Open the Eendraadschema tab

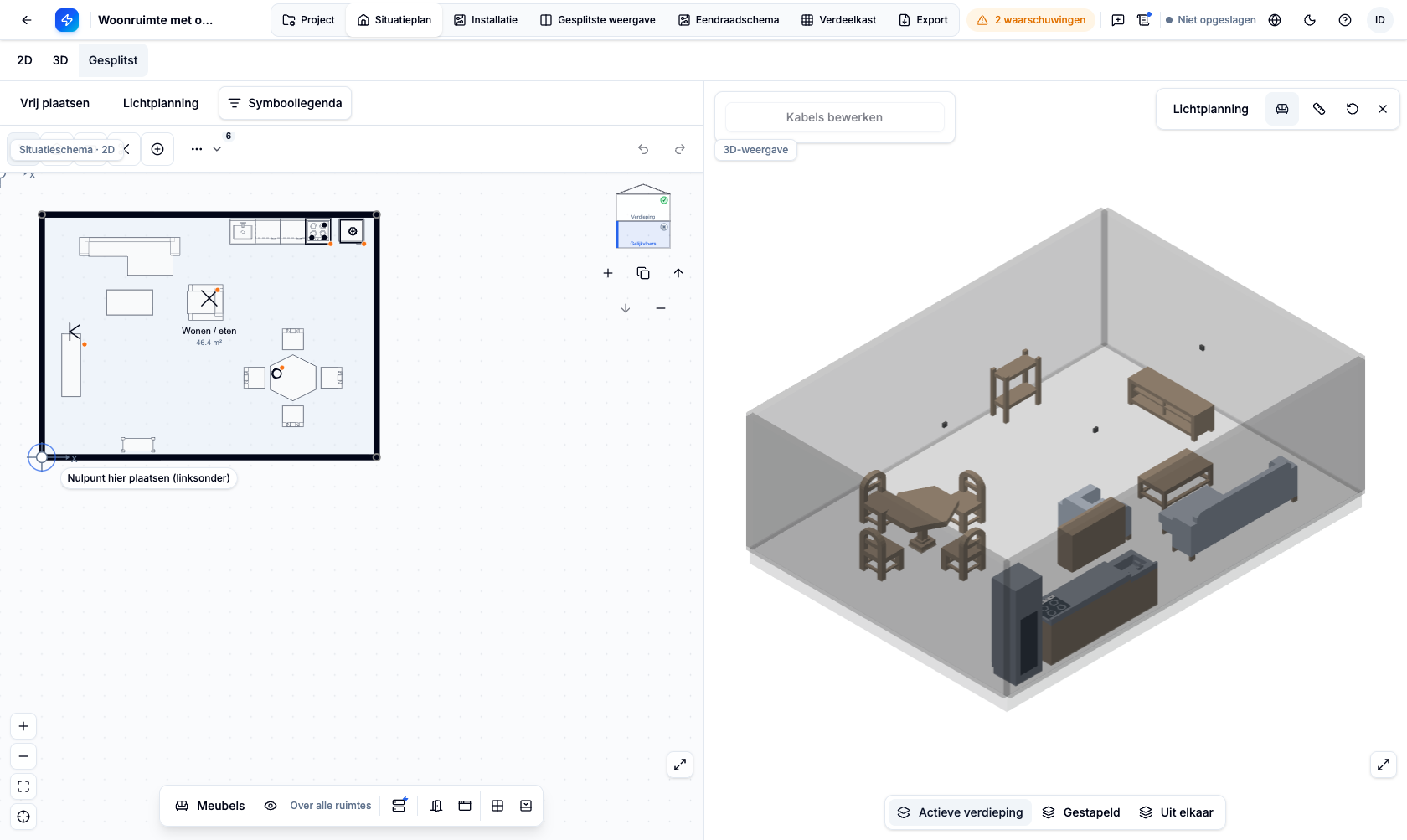(x=729, y=20)
